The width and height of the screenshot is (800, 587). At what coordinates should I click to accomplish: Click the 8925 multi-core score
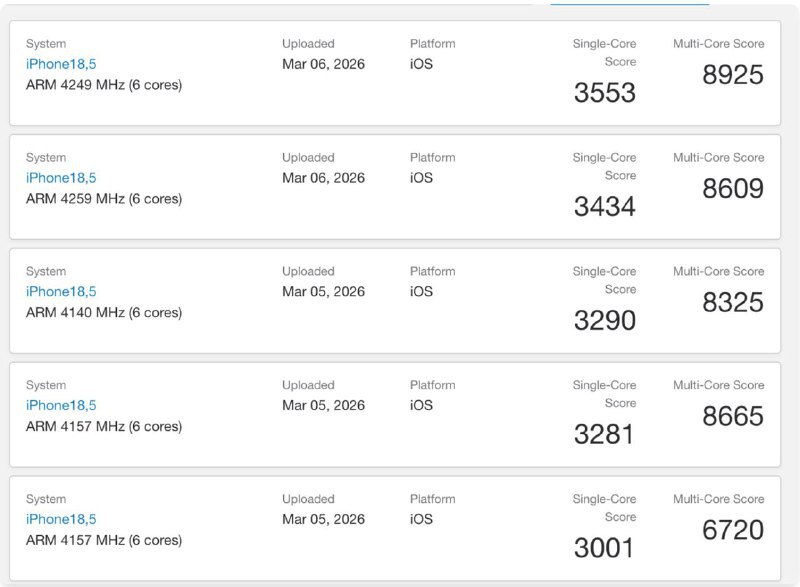click(733, 75)
